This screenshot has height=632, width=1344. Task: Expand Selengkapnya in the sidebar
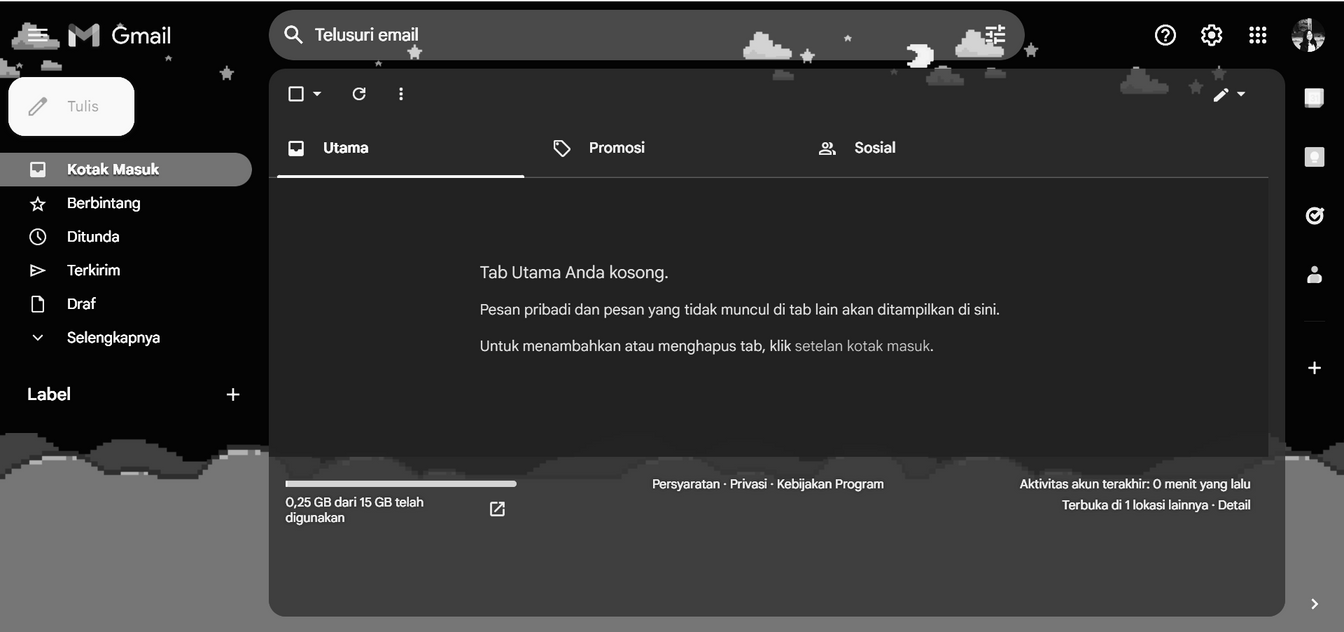(x=112, y=338)
